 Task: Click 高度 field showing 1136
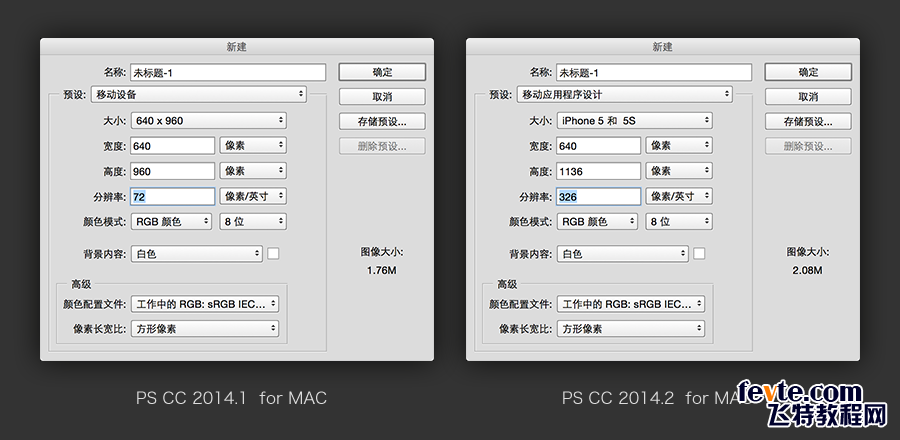[599, 171]
